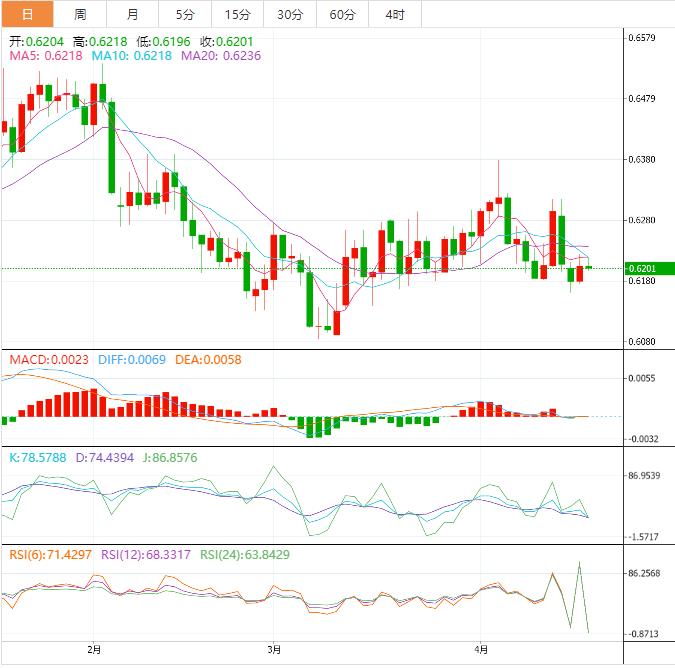Viewport: 675px width, 668px height.
Task: Click the 0.0055 MACD axis label
Action: [642, 378]
